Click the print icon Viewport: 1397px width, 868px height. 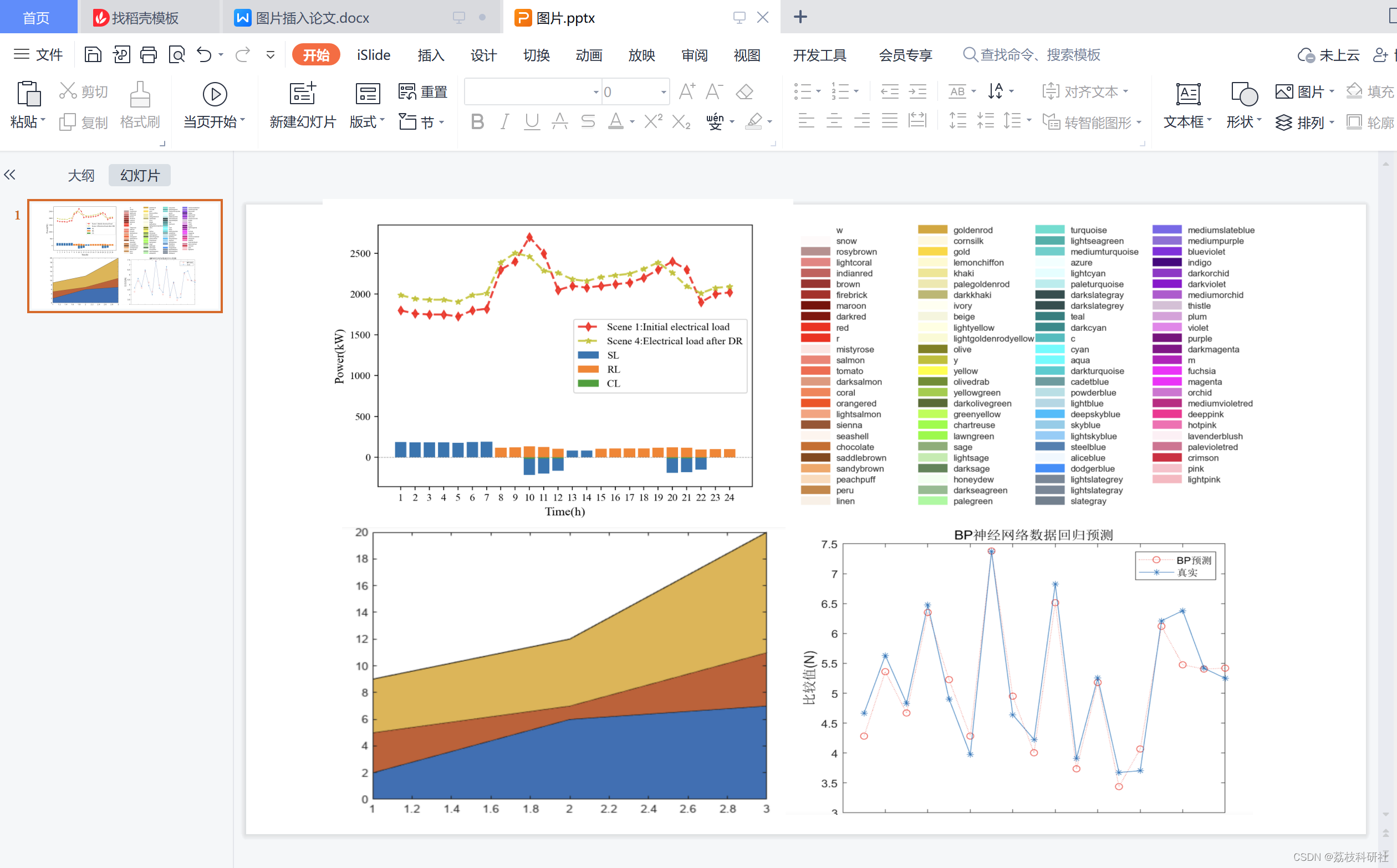click(148, 54)
